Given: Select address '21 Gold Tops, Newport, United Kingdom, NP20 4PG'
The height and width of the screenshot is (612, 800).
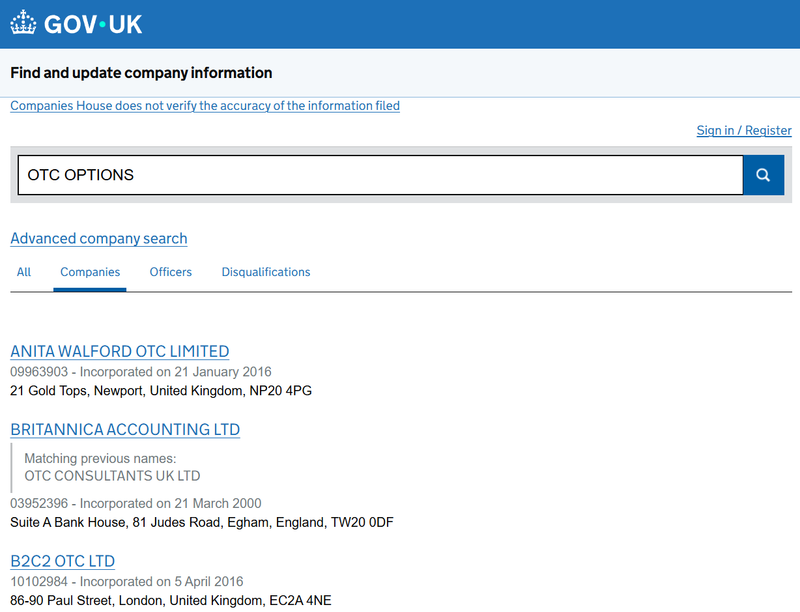Looking at the screenshot, I should click(161, 391).
